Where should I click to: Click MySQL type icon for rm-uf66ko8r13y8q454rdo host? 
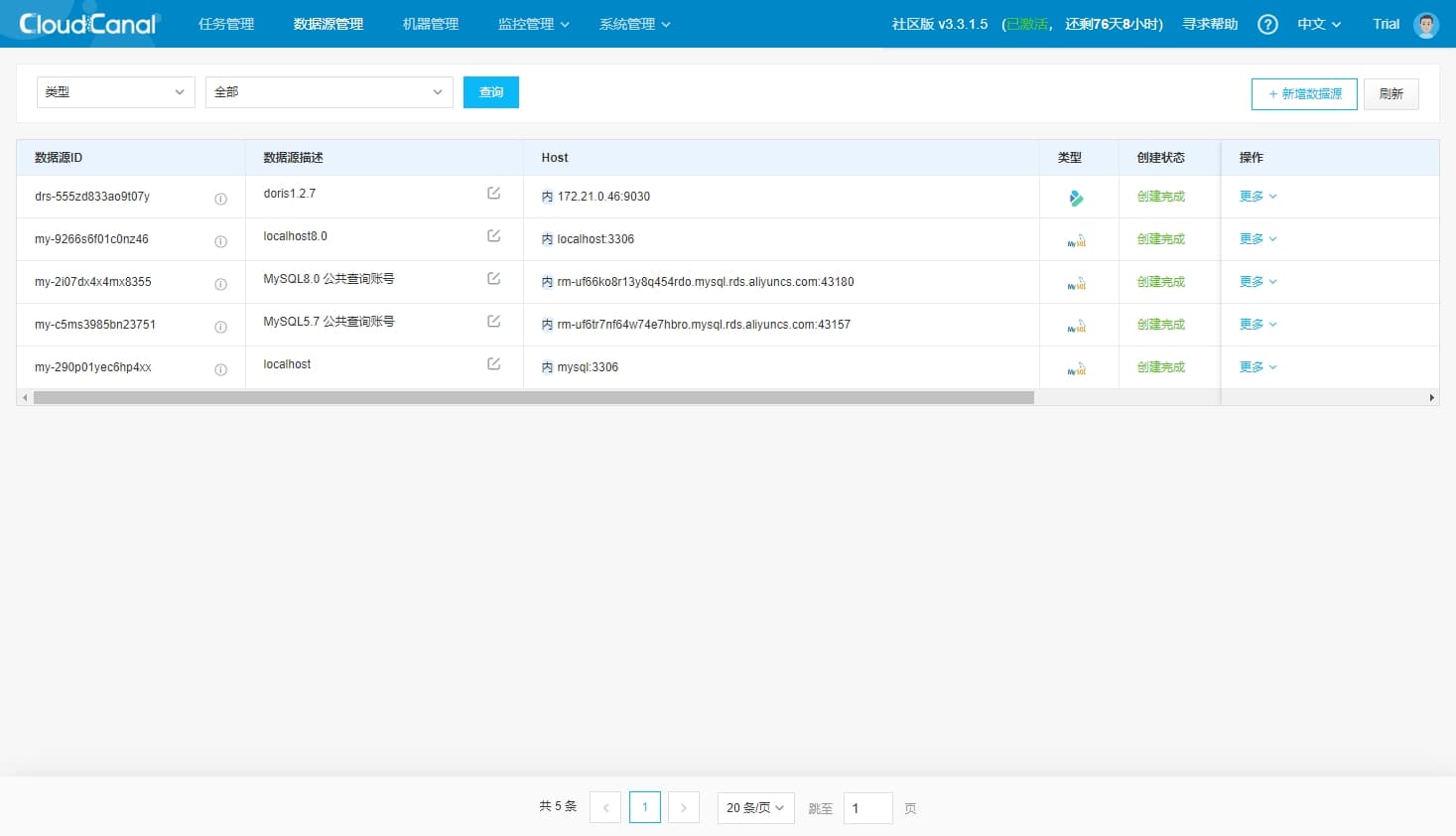[1077, 283]
